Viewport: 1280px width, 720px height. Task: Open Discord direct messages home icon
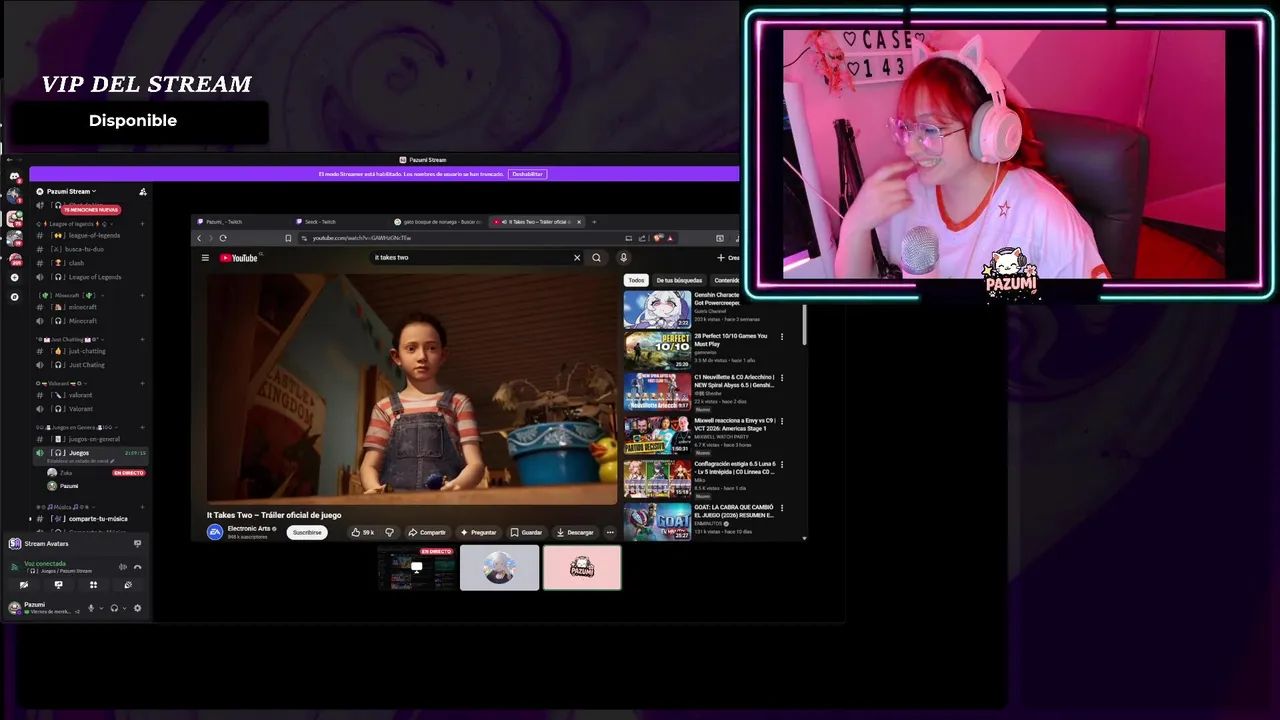pos(14,176)
